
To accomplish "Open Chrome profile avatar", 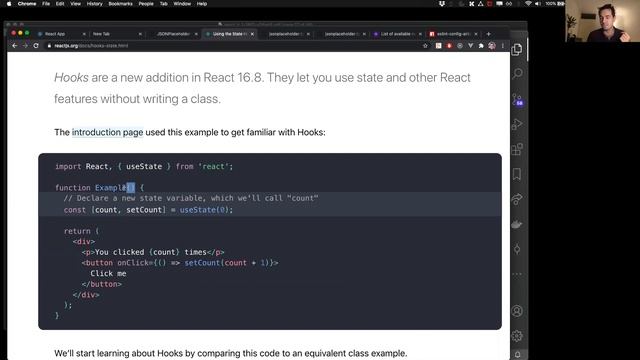I will click(492, 46).
